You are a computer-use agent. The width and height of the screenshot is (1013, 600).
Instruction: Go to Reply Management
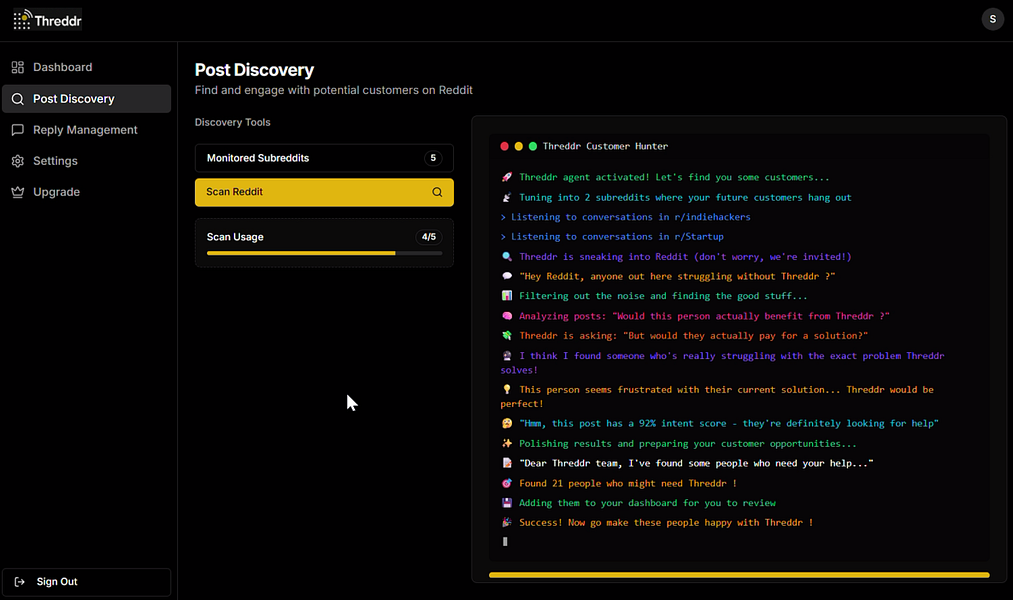[x=87, y=130]
